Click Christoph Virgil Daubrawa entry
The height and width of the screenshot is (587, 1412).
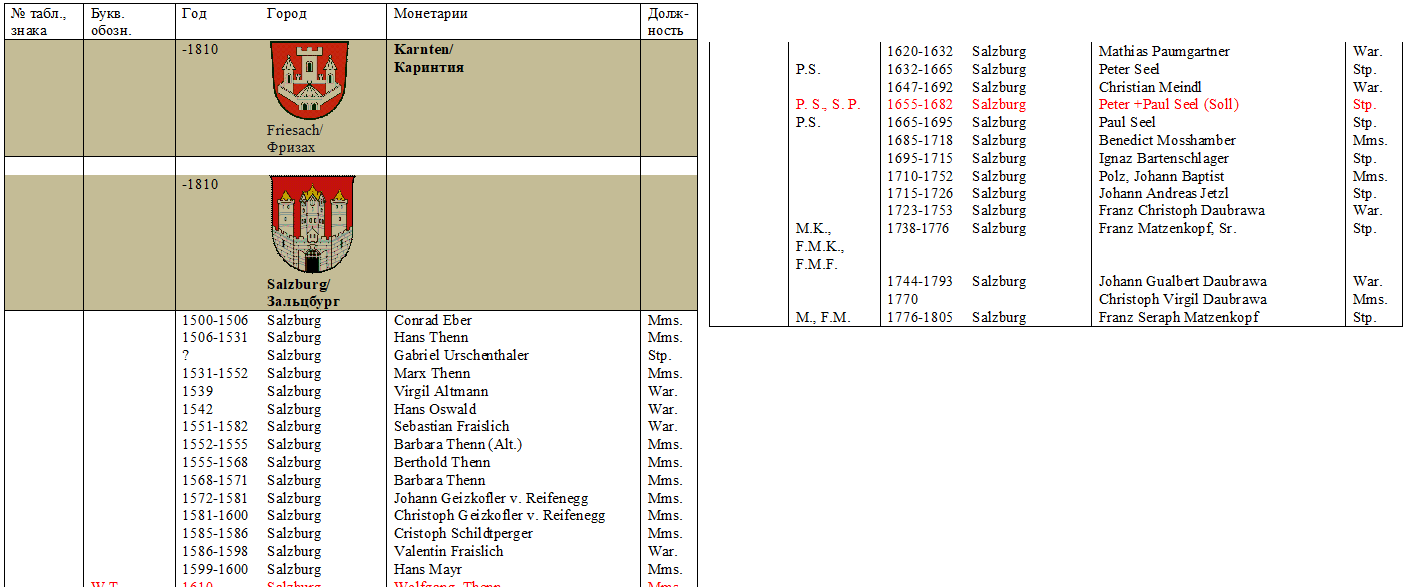tap(1182, 299)
